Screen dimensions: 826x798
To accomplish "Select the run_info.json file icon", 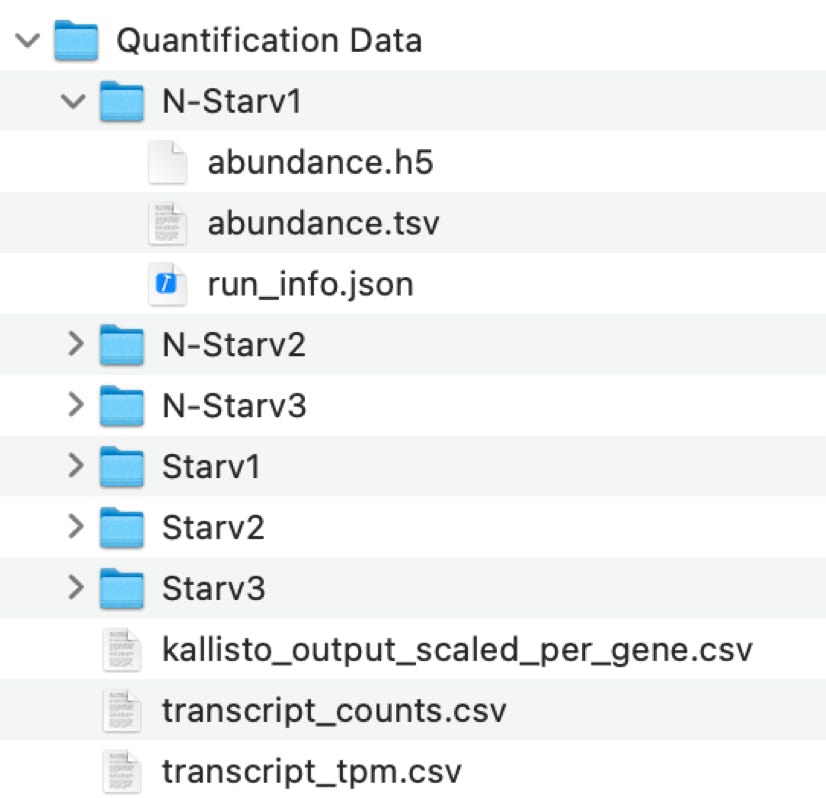I will [169, 284].
